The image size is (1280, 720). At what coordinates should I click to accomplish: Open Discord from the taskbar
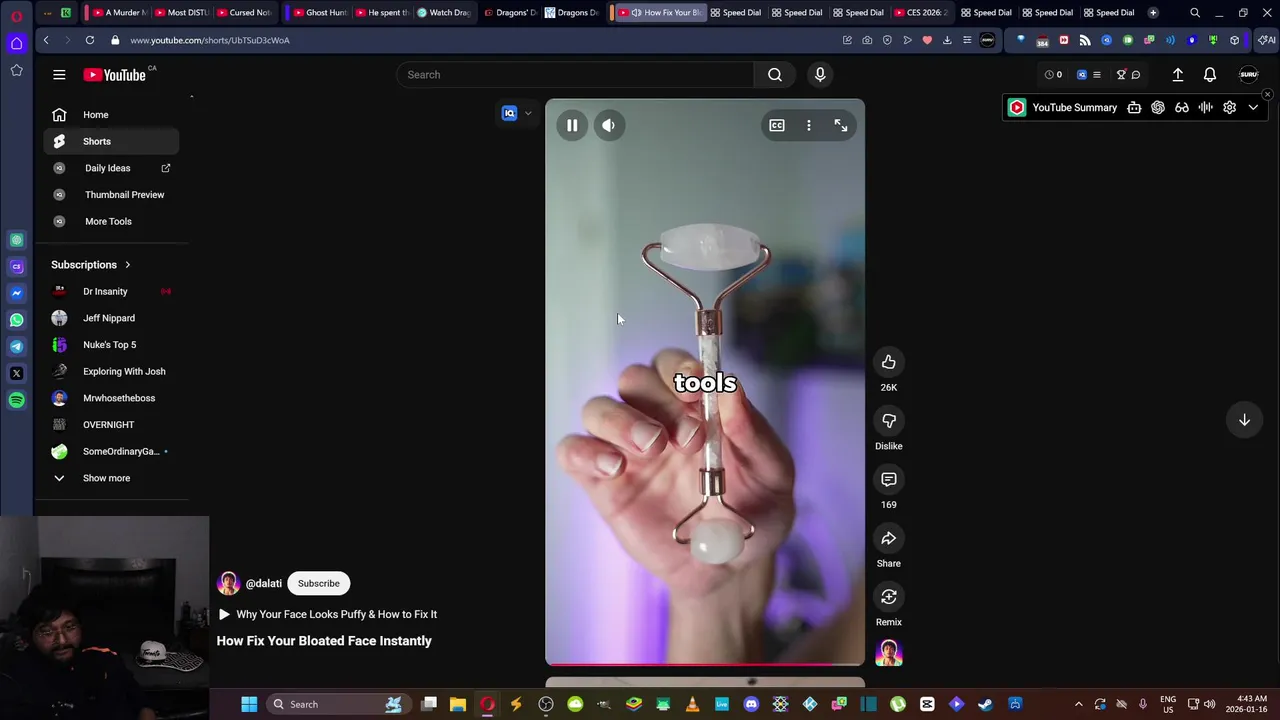[x=751, y=704]
